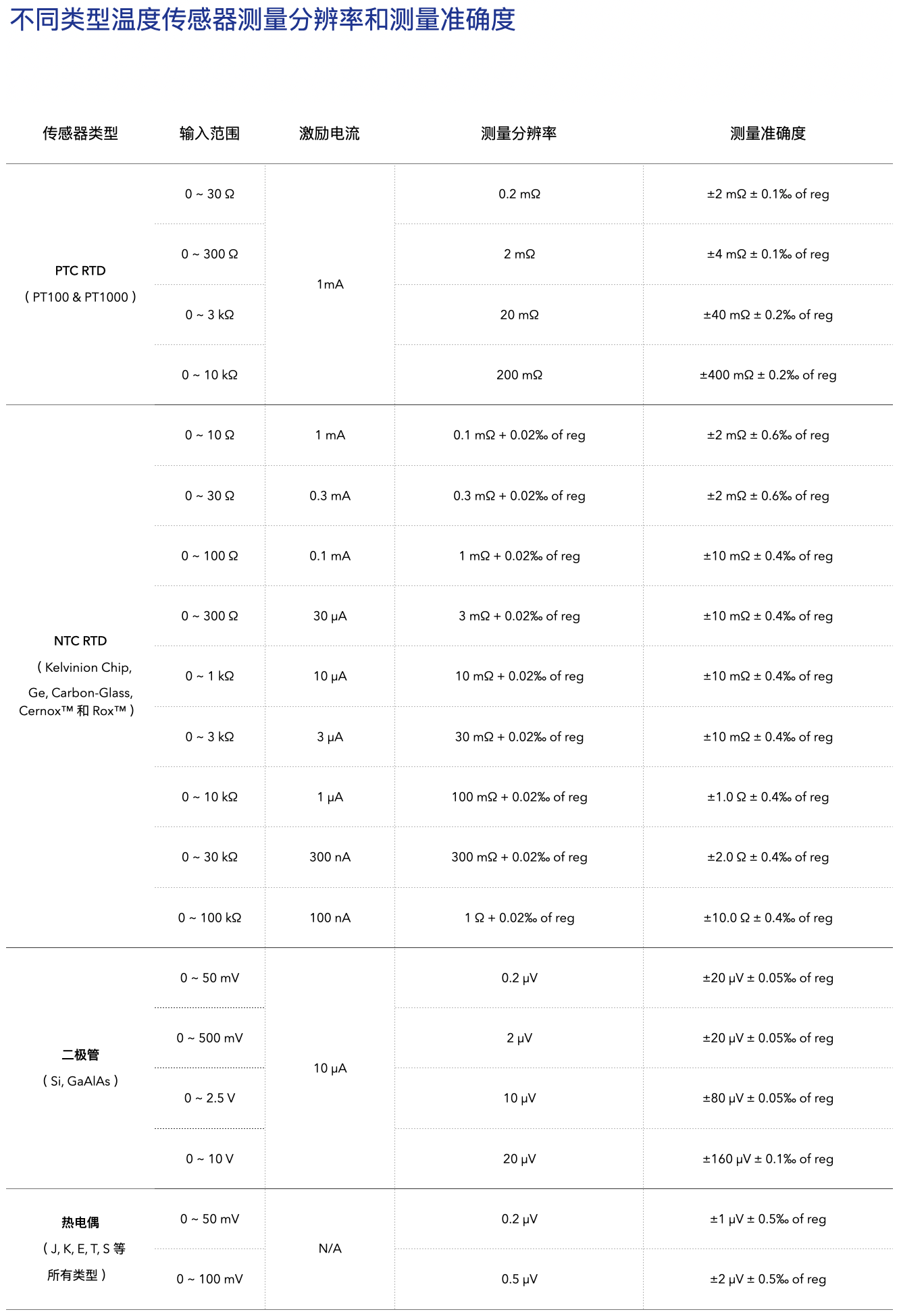The width and height of the screenshot is (899, 1316).
Task: Select the 二极管 sensor type label
Action: pyautogui.click(x=80, y=1055)
